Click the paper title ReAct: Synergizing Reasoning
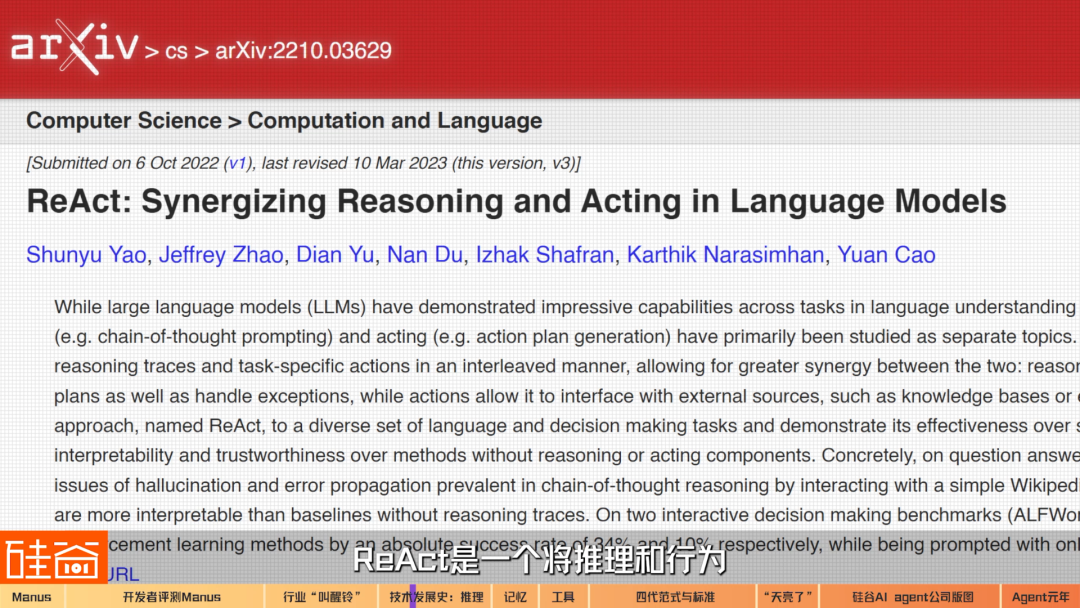Image resolution: width=1080 pixels, height=608 pixels. 517,202
